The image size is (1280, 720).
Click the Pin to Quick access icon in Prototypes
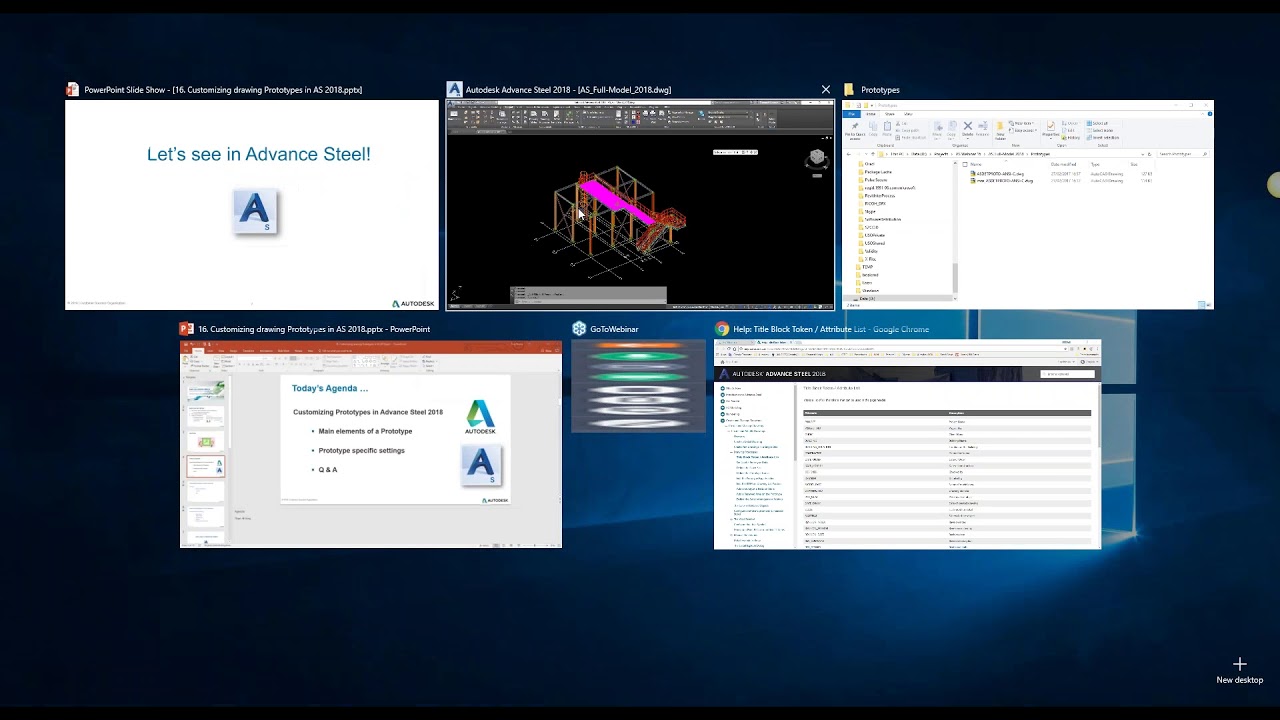854,128
